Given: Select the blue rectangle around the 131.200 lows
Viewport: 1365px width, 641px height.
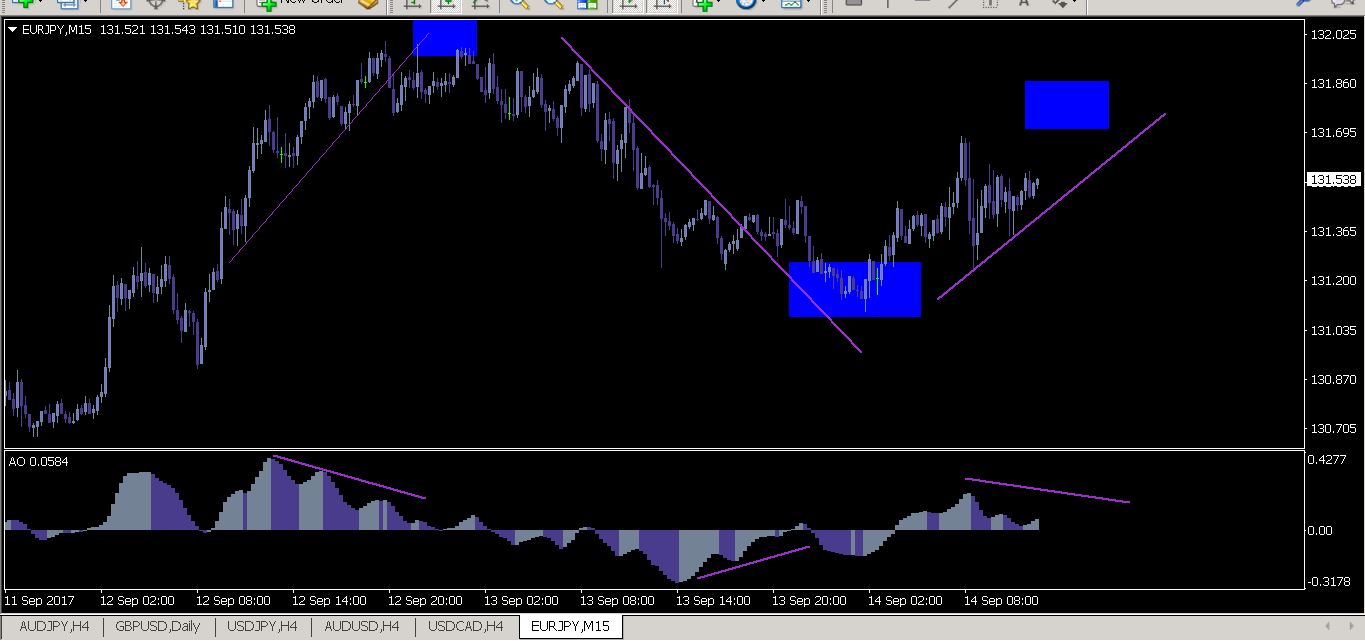Looking at the screenshot, I should point(855,290).
